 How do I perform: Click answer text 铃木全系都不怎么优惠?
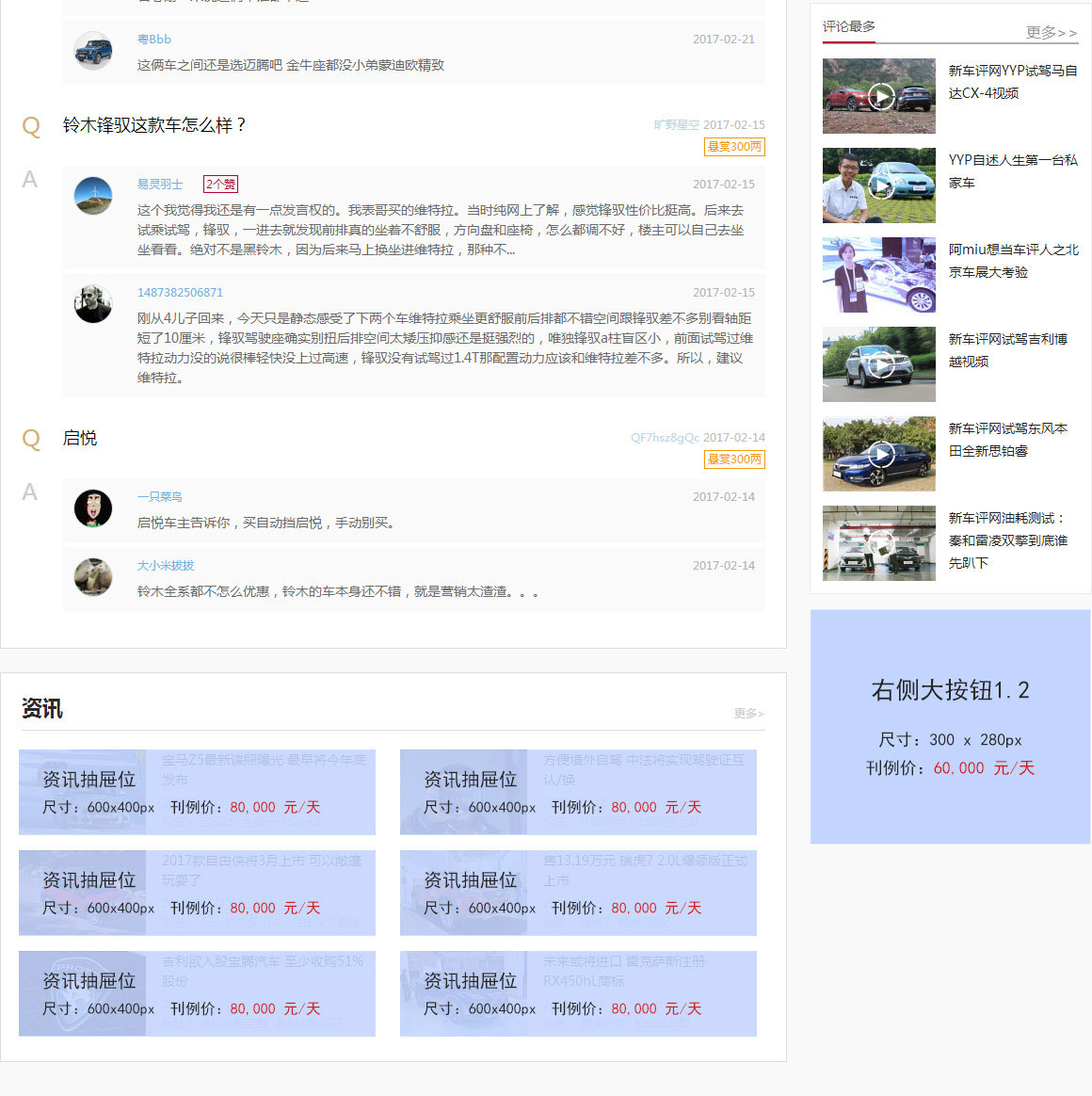click(337, 592)
